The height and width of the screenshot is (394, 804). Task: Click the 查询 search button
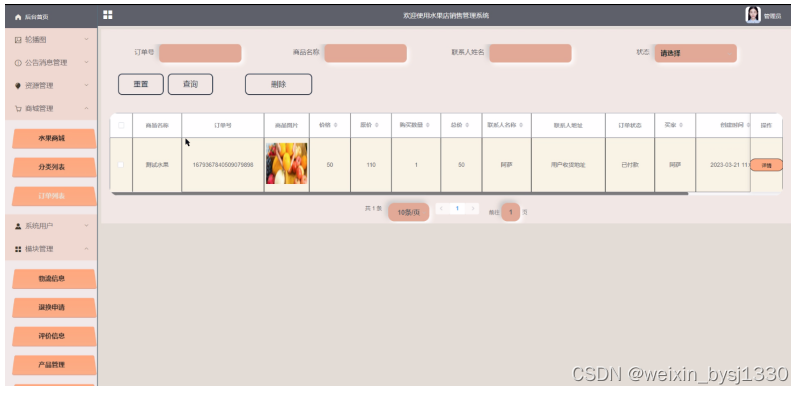pos(190,84)
